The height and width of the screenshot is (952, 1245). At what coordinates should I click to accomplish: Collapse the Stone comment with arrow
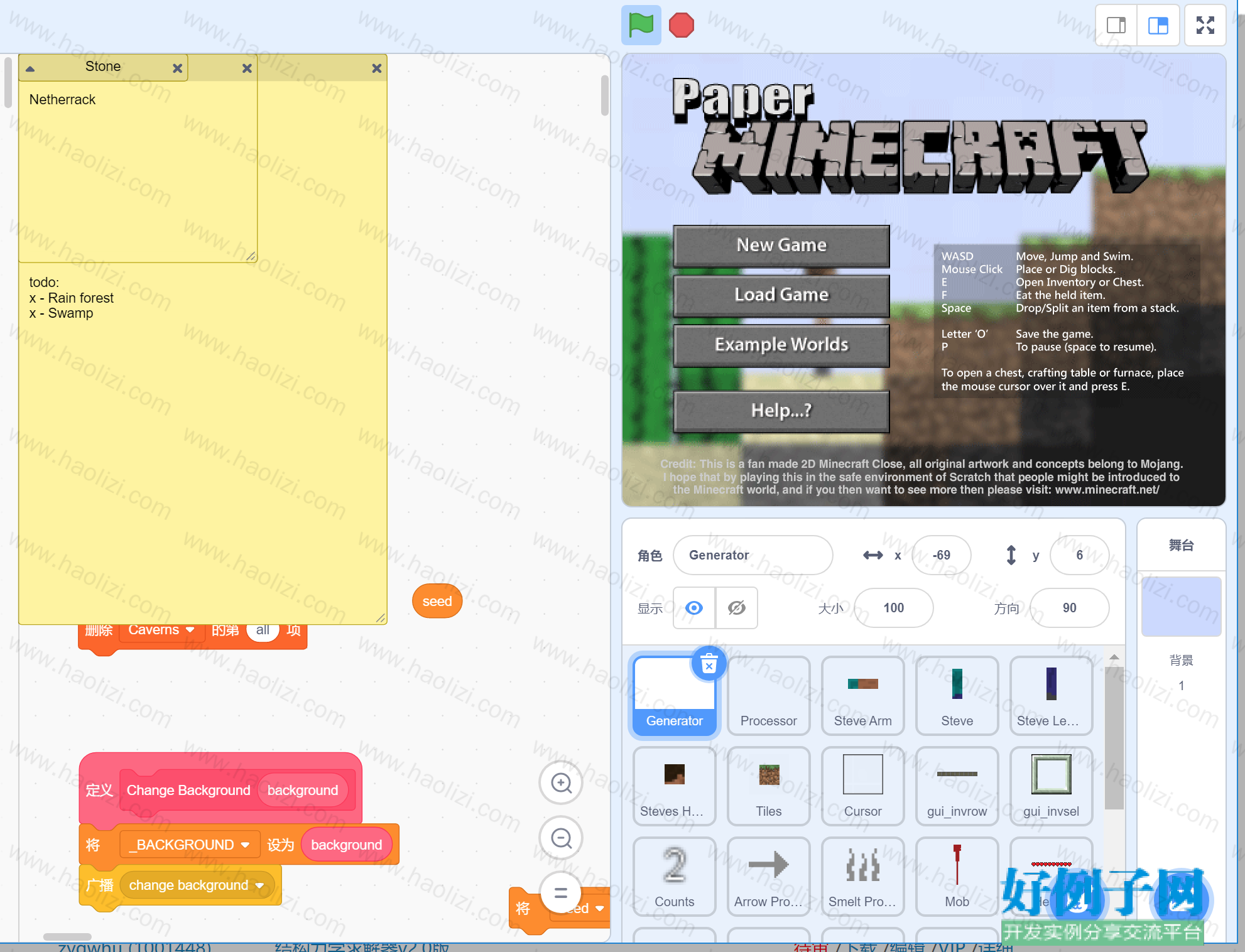pos(30,68)
